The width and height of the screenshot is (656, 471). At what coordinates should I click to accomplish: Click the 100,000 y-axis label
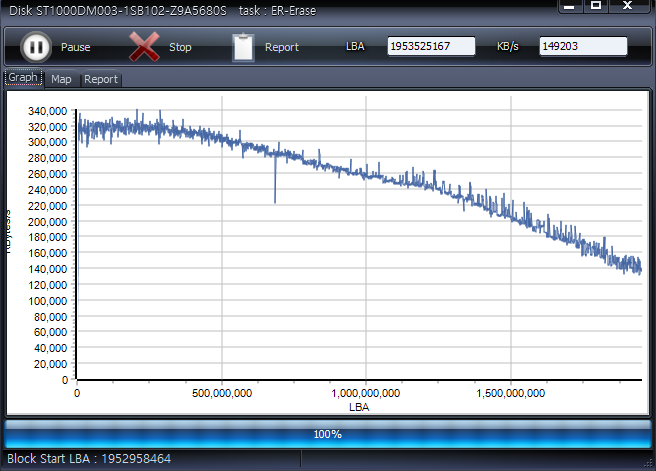(x=47, y=301)
